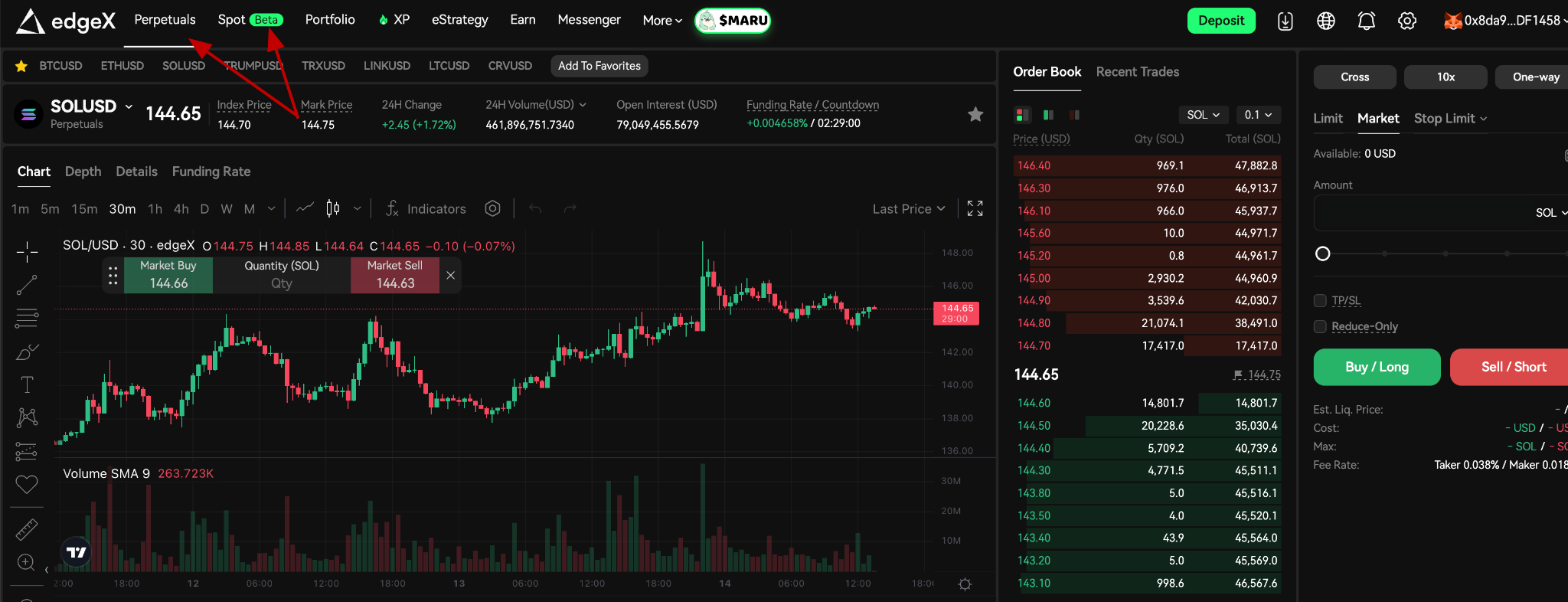Open the Indicators menu
The image size is (1568, 602).
tap(425, 208)
